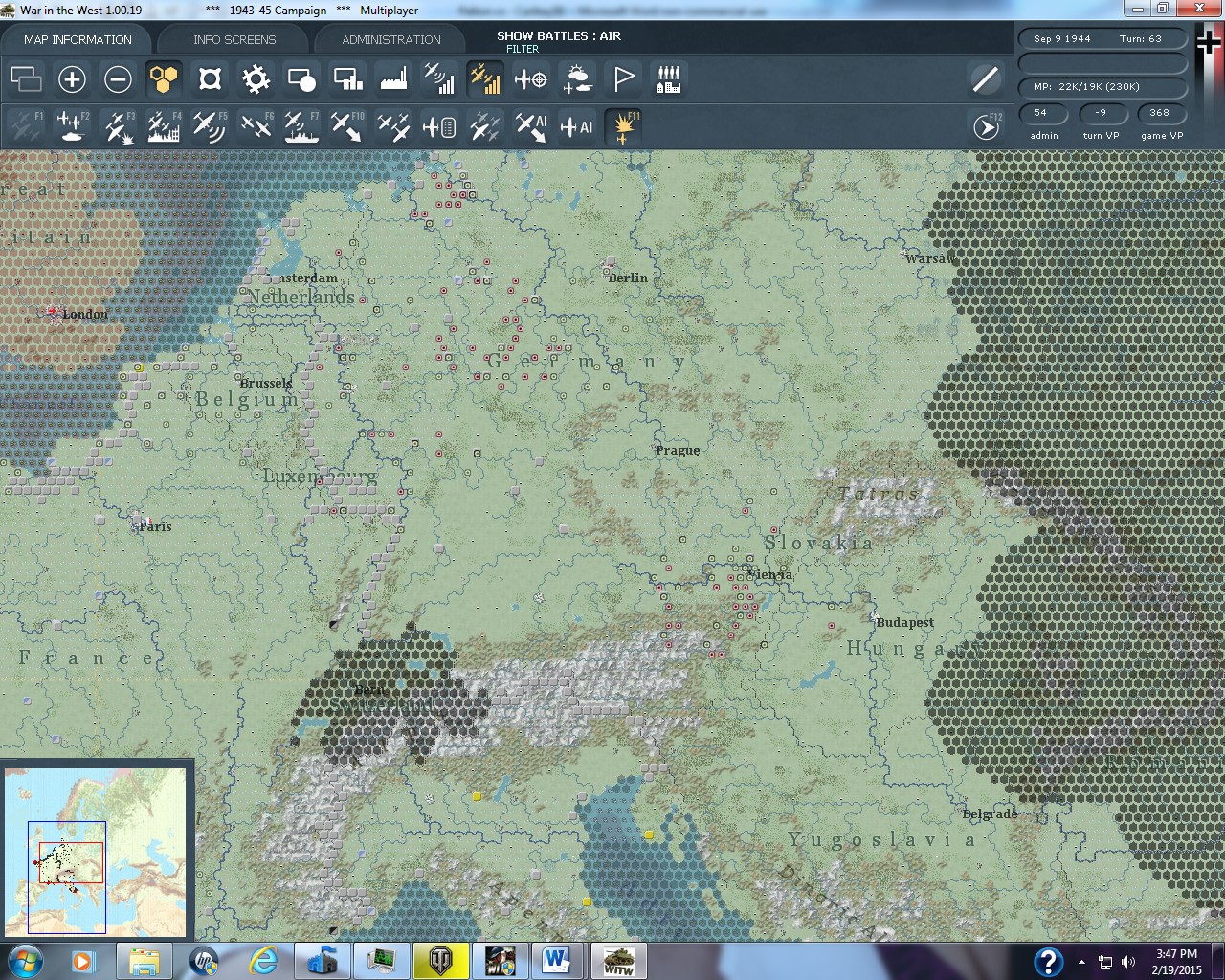The width and height of the screenshot is (1225, 980).
Task: Click the volume speaker tray icon
Action: (x=1128, y=962)
